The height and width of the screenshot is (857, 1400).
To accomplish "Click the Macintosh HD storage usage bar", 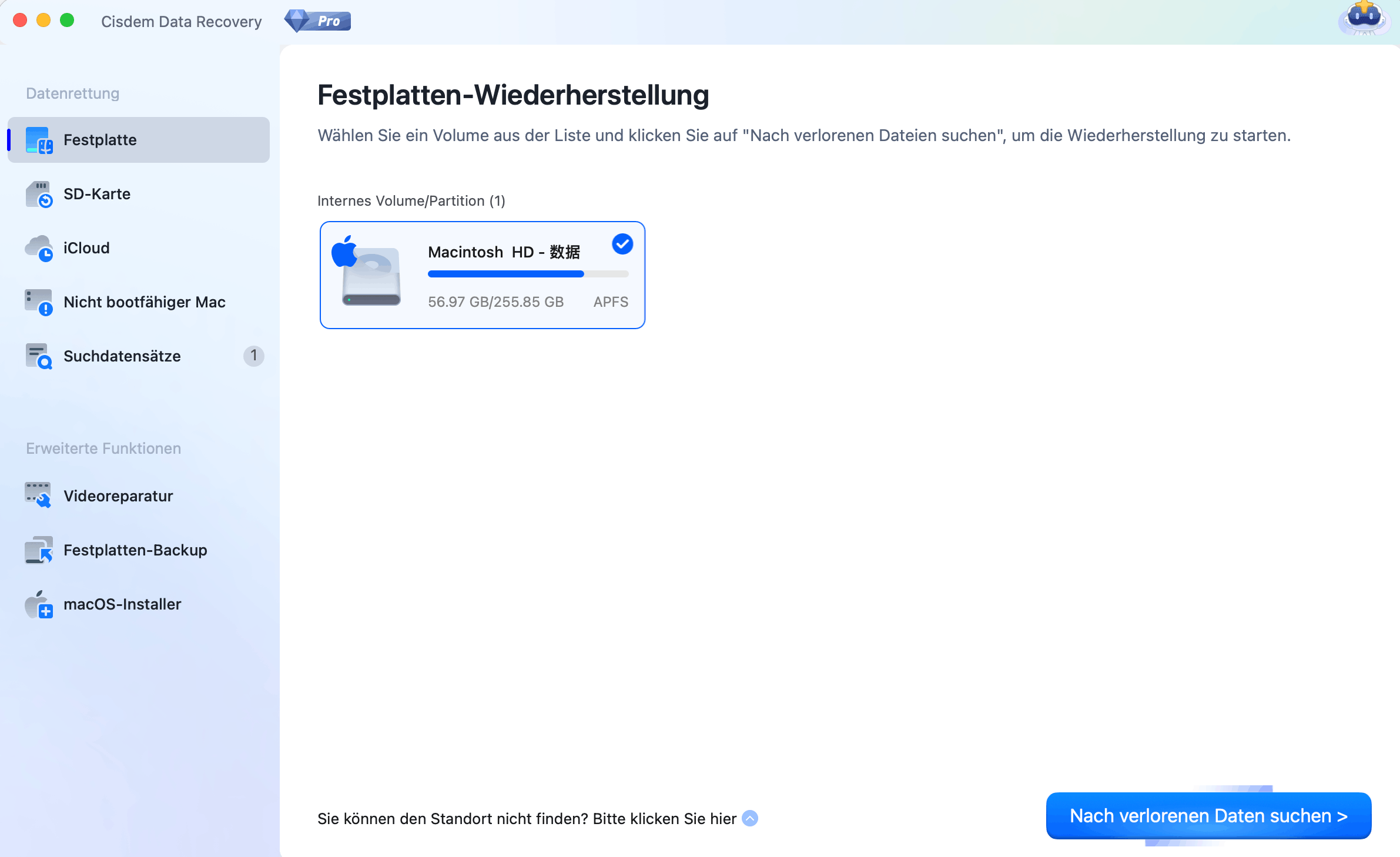I will coord(528,274).
